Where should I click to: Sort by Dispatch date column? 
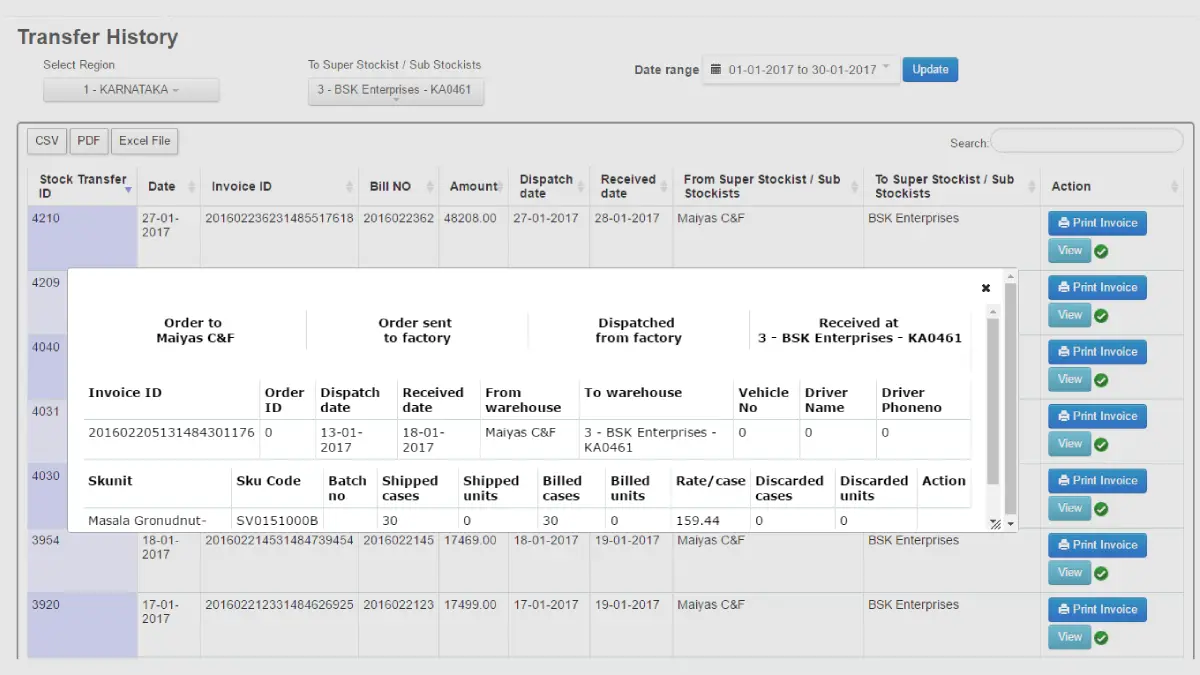click(x=549, y=186)
